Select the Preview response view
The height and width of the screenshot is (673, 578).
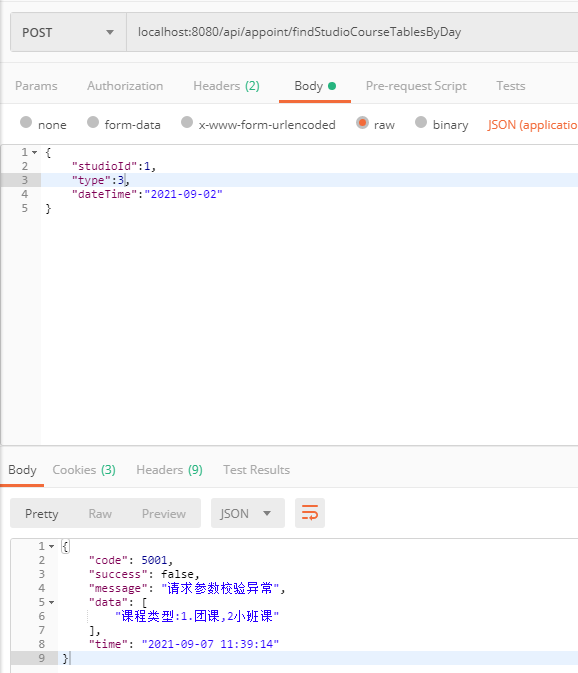(163, 514)
